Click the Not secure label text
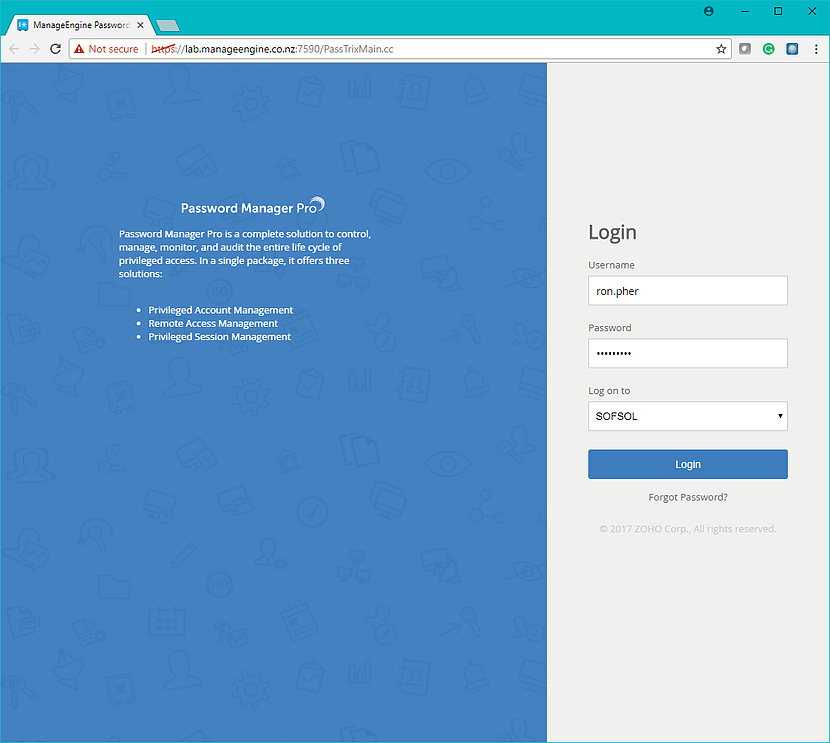 click(113, 49)
